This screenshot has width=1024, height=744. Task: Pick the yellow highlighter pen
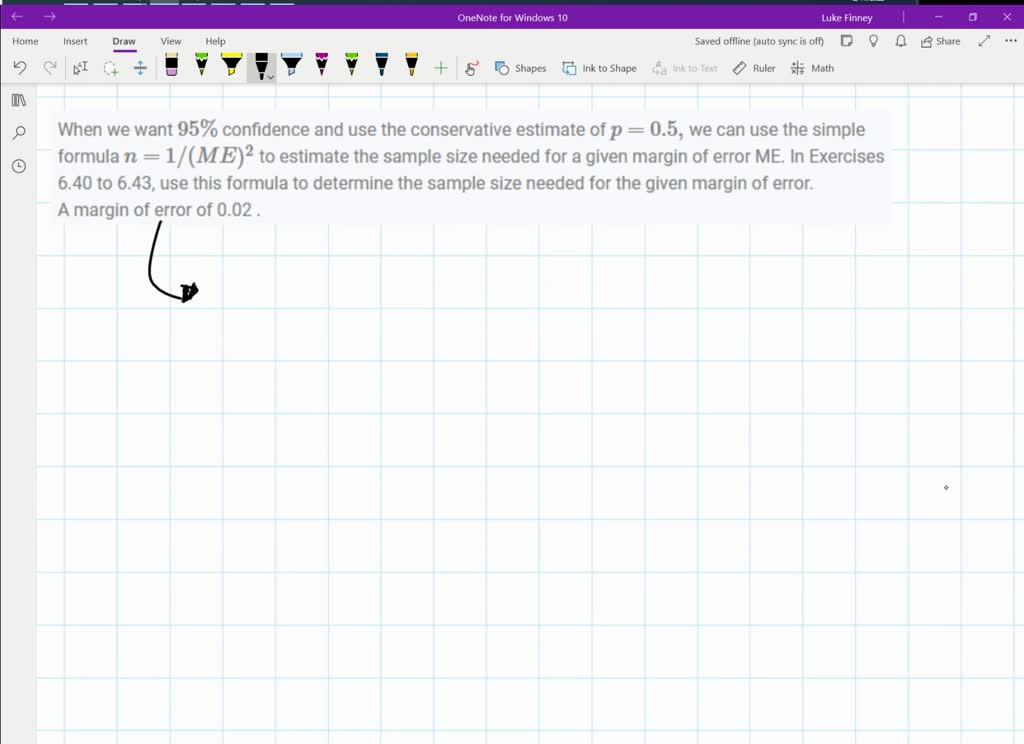point(231,66)
